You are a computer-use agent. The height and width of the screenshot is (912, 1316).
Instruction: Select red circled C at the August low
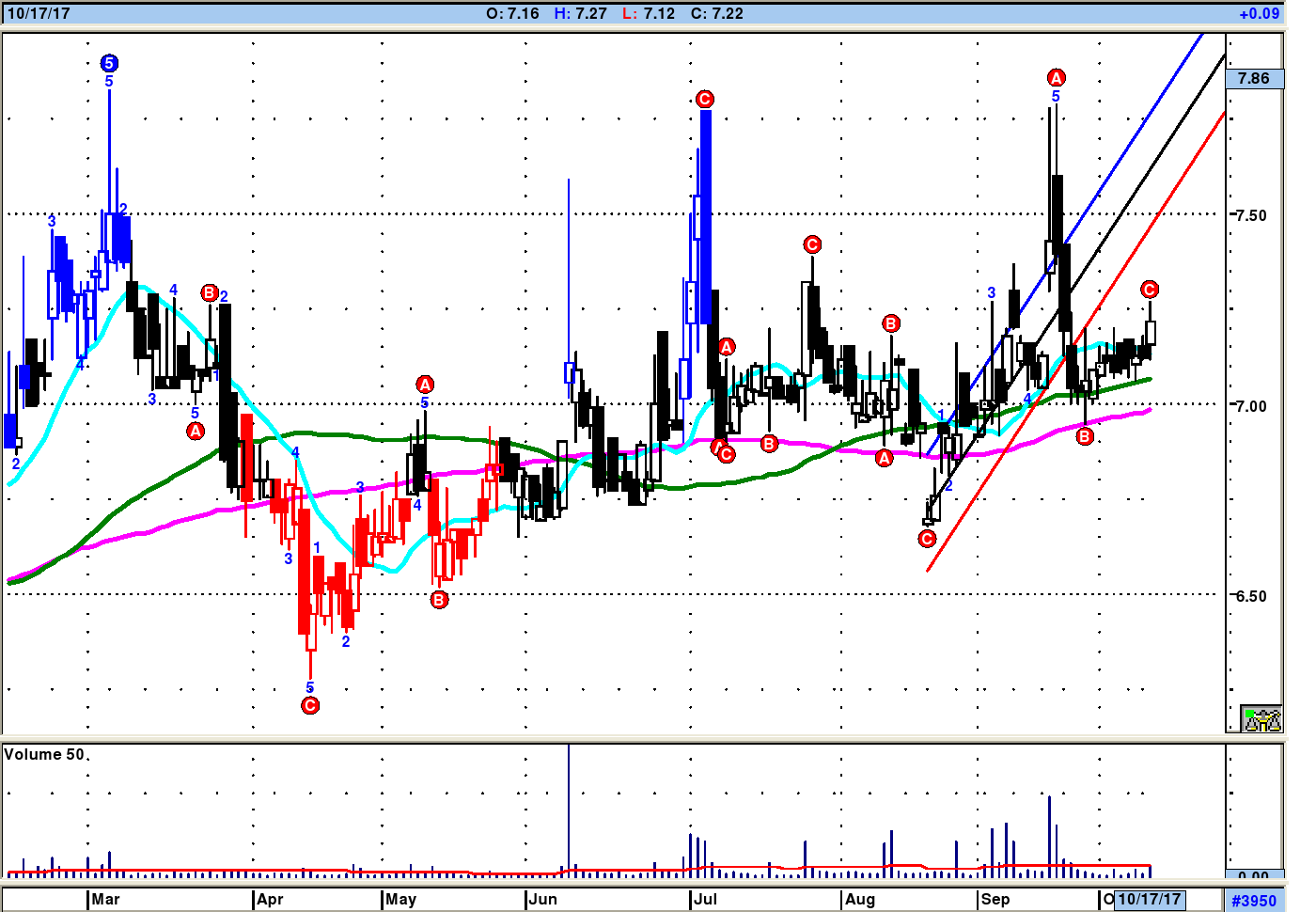point(927,539)
